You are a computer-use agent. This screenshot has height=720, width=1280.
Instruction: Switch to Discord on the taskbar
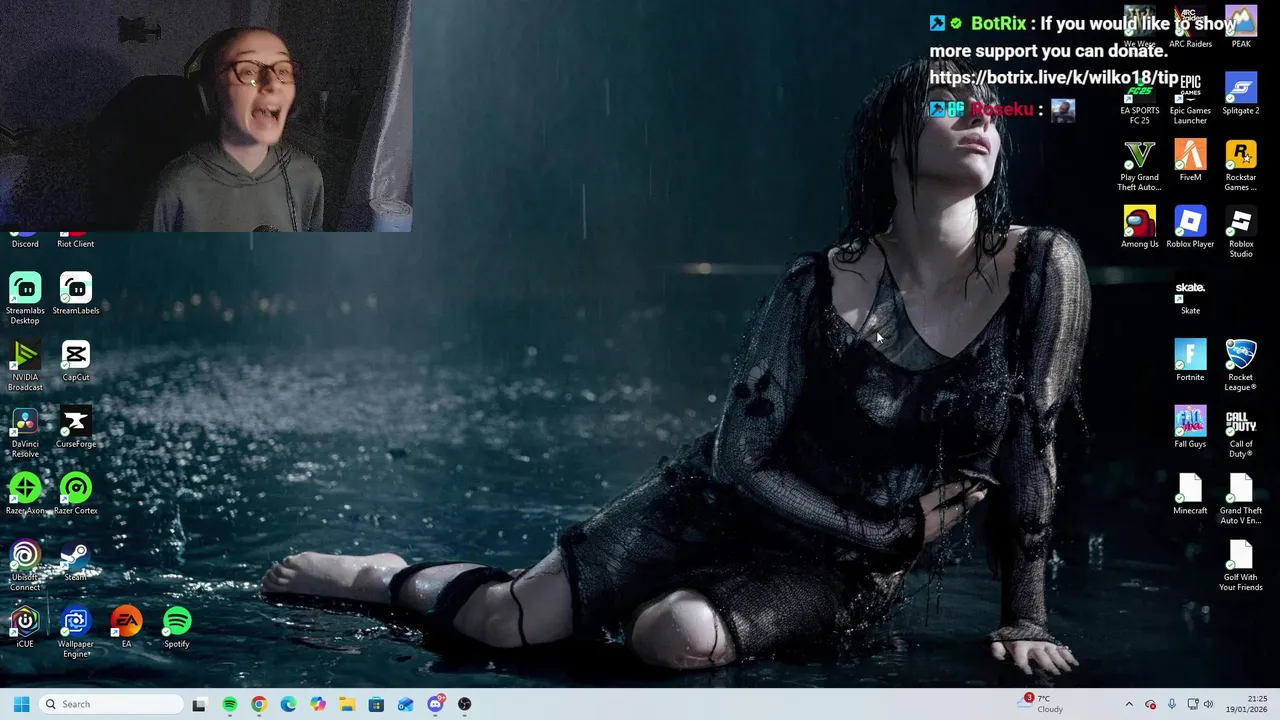click(435, 704)
